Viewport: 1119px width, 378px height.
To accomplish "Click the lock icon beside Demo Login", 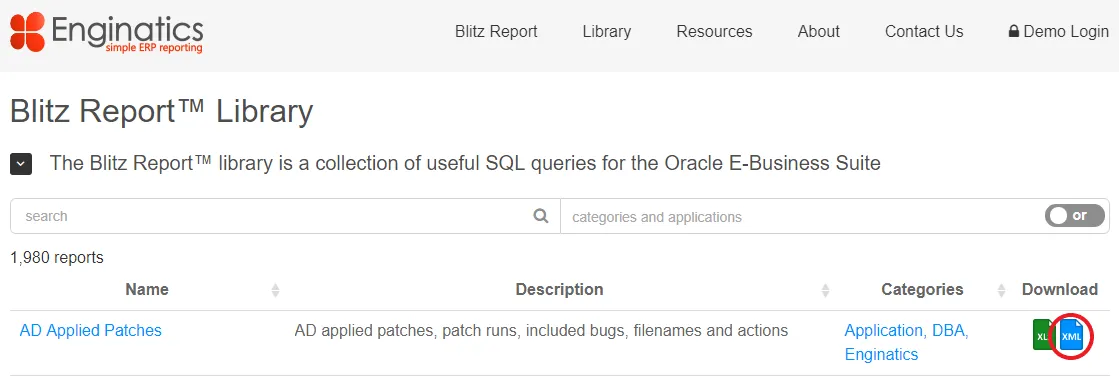I will point(1013,31).
